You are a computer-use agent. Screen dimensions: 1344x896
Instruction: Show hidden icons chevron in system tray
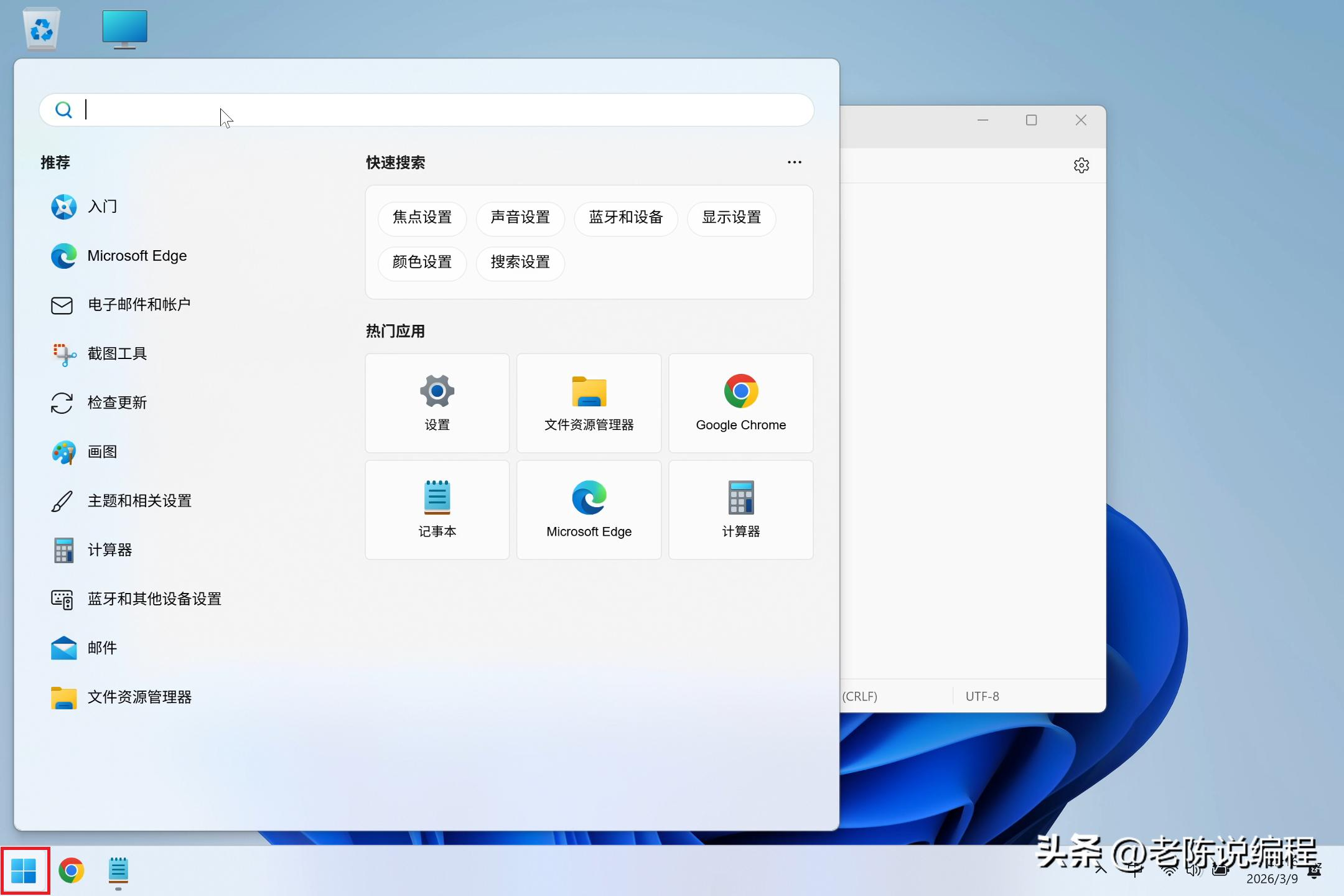[1101, 870]
